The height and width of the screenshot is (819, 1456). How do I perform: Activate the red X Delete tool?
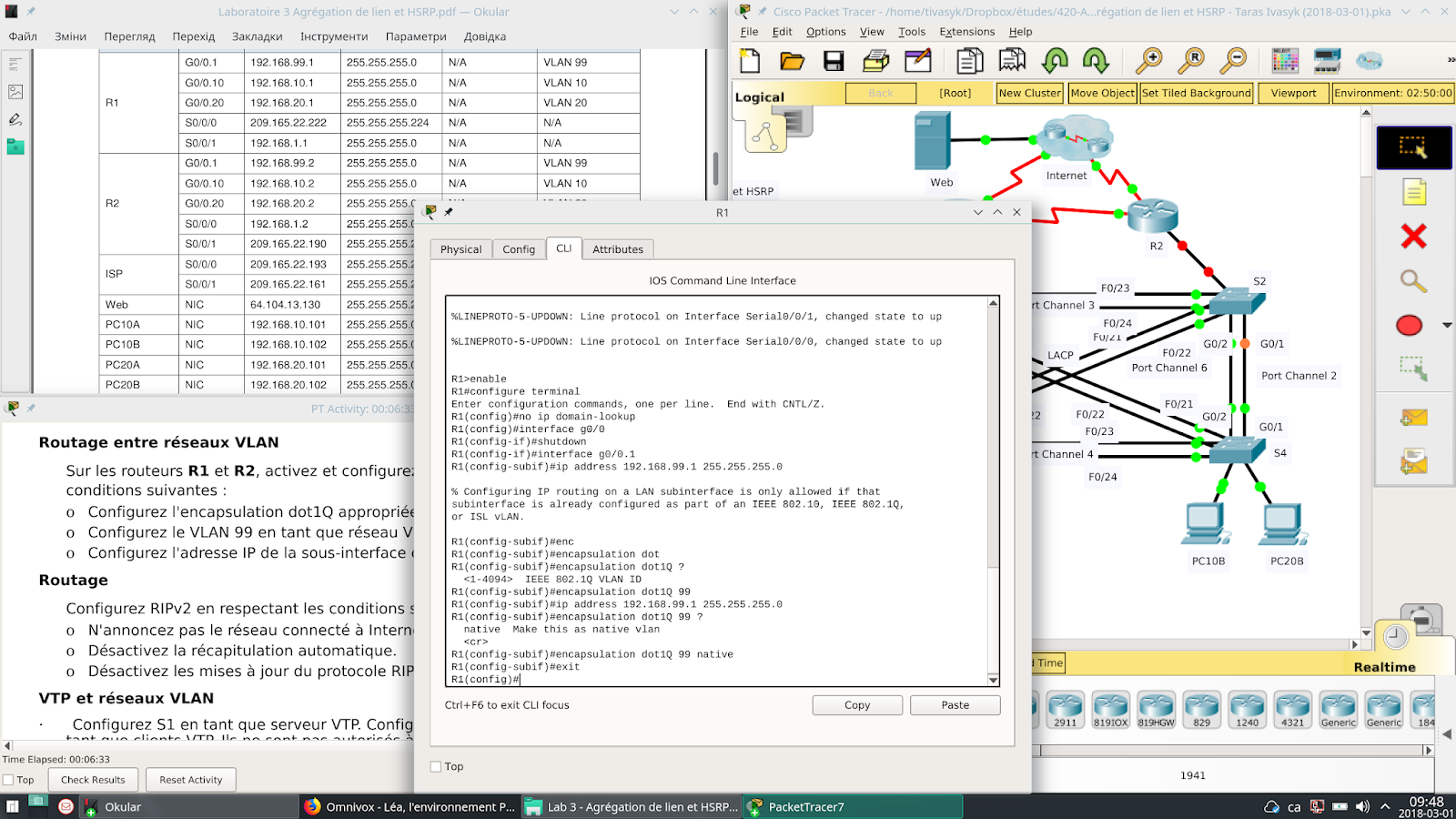[1413, 237]
